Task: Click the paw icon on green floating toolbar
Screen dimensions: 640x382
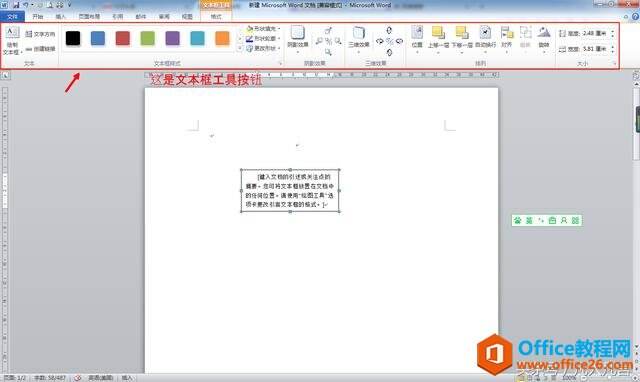Action: (518, 220)
